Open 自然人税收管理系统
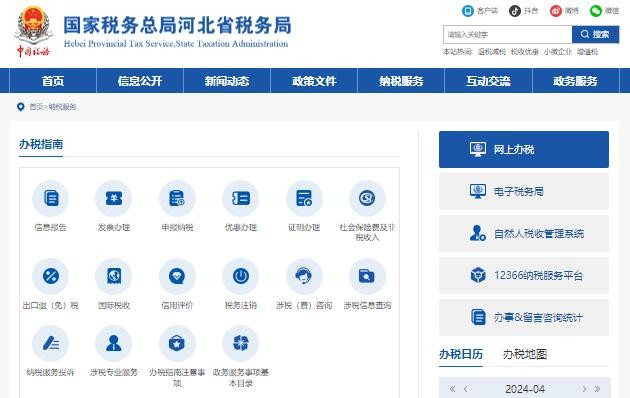The height and width of the screenshot is (398, 630). click(x=524, y=233)
